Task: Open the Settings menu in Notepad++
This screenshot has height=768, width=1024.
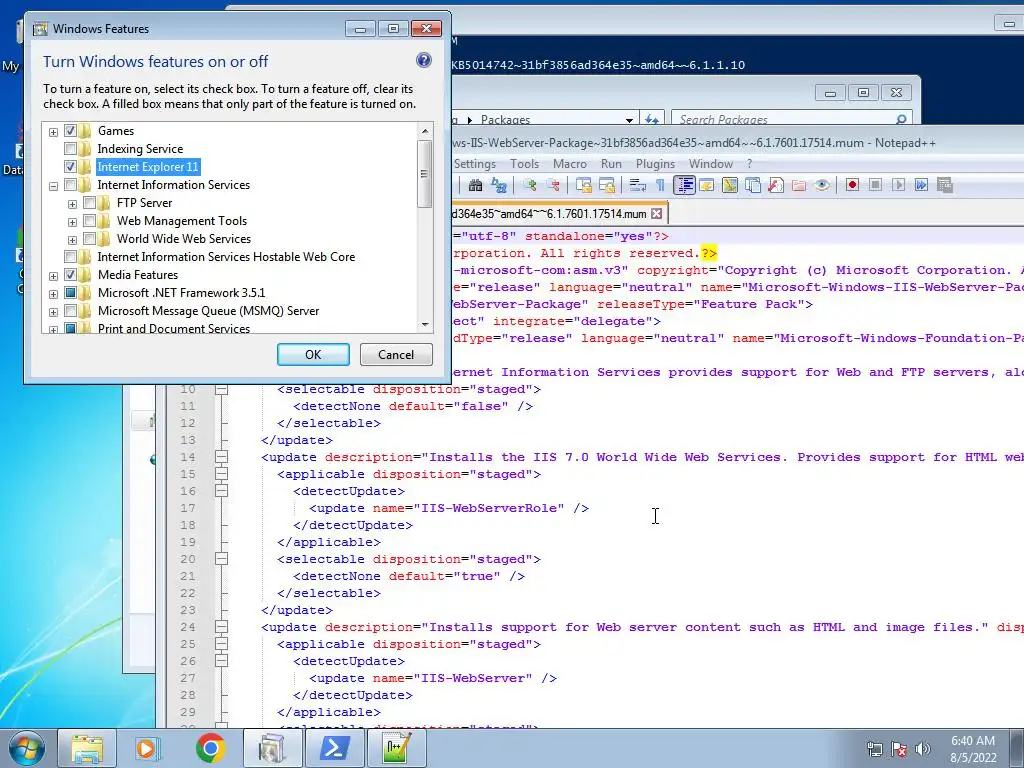Action: pyautogui.click(x=475, y=164)
